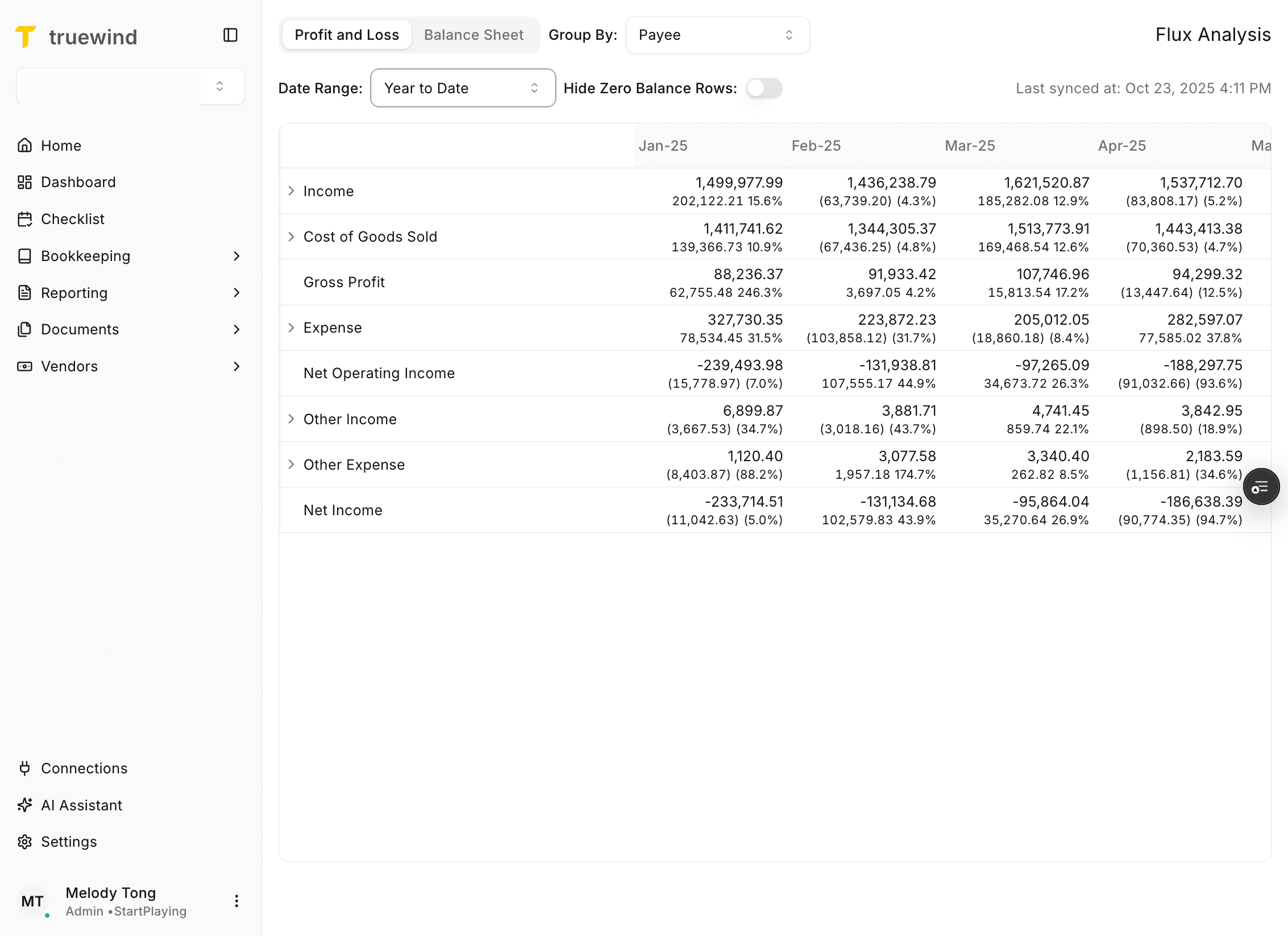Open the Connections page
The width and height of the screenshot is (1288, 936).
(84, 768)
